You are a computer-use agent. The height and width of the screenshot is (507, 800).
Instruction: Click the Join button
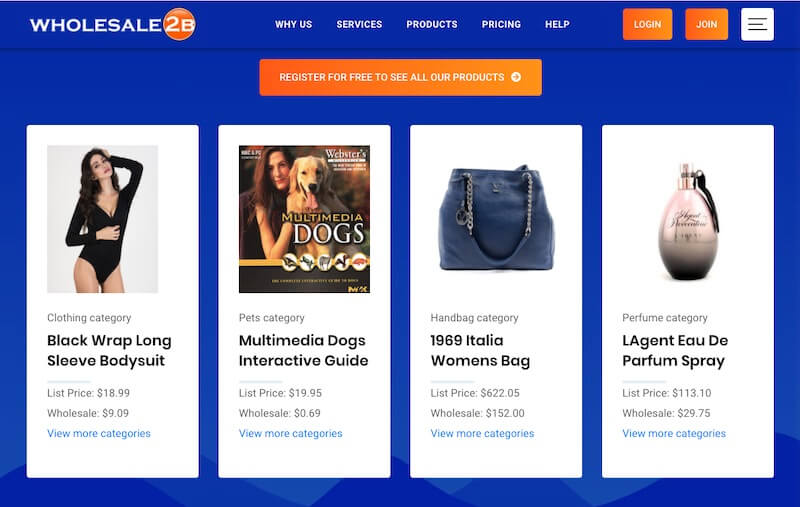[x=707, y=24]
